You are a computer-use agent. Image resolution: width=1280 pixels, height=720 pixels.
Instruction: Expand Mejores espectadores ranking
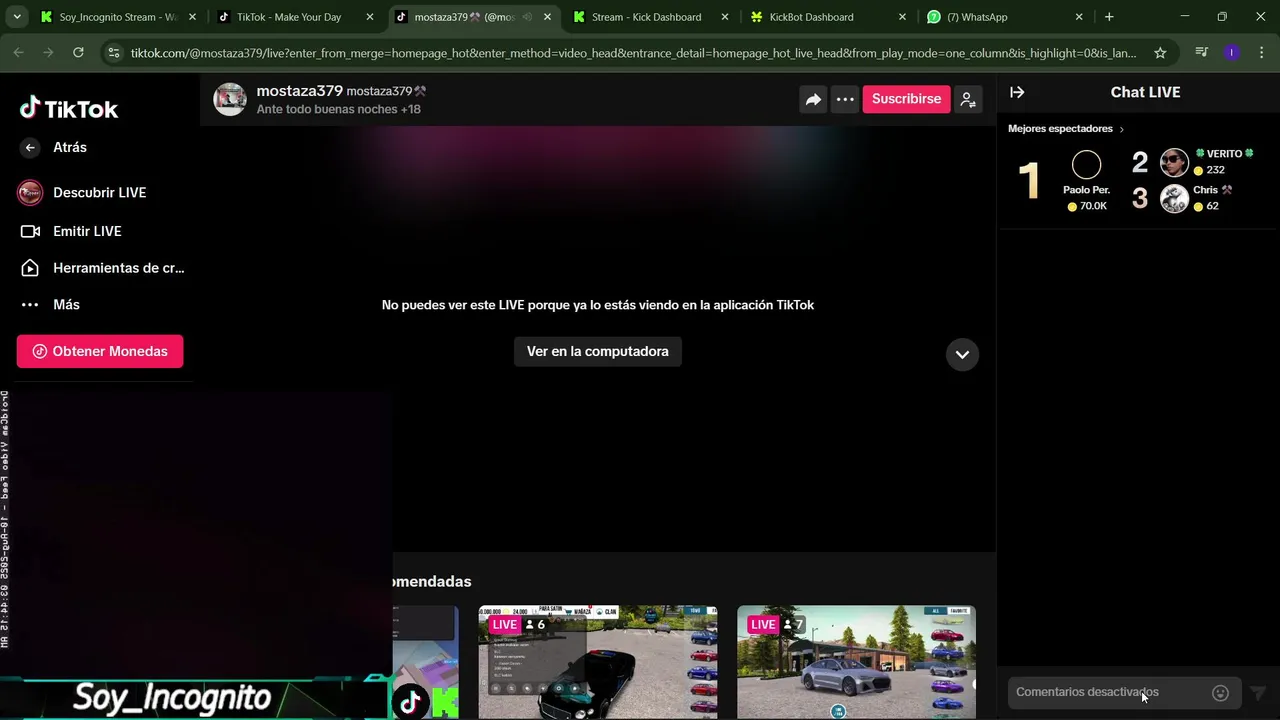pos(1066,129)
